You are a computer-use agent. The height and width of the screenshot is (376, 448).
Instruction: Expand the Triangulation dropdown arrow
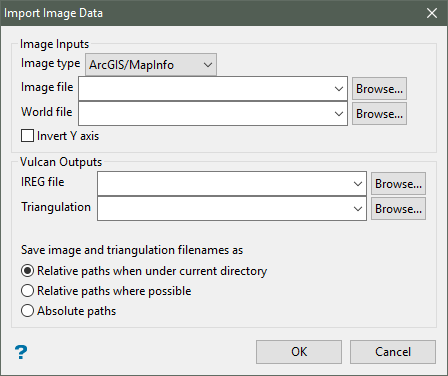358,209
